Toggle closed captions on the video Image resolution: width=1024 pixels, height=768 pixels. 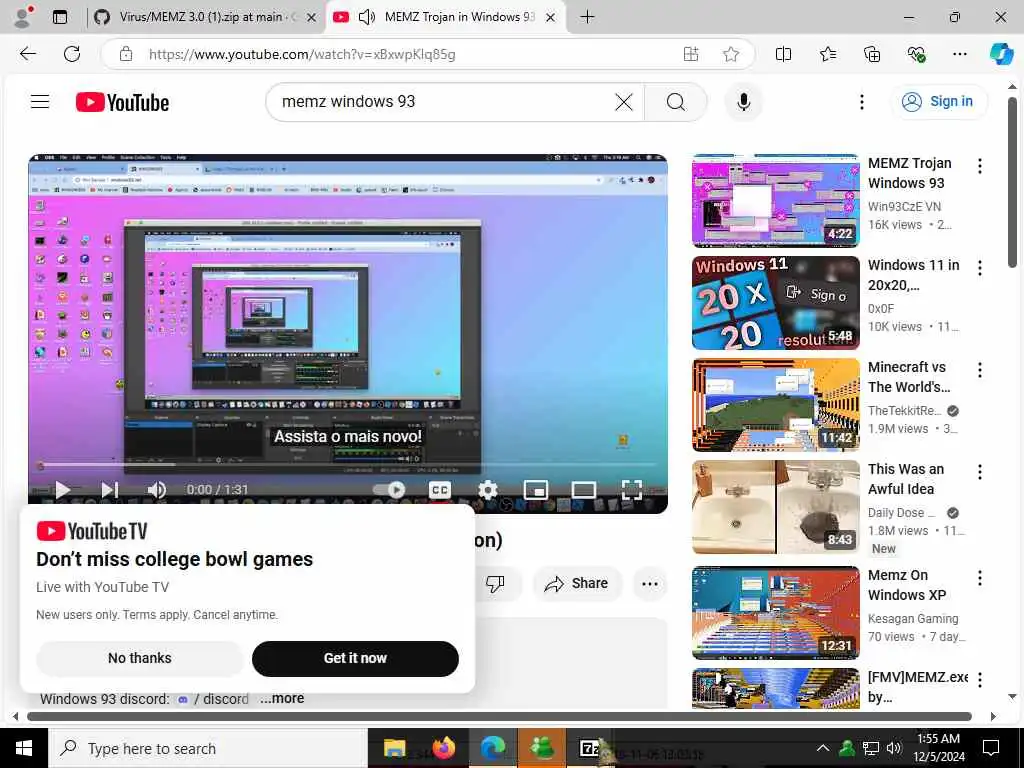[440, 489]
